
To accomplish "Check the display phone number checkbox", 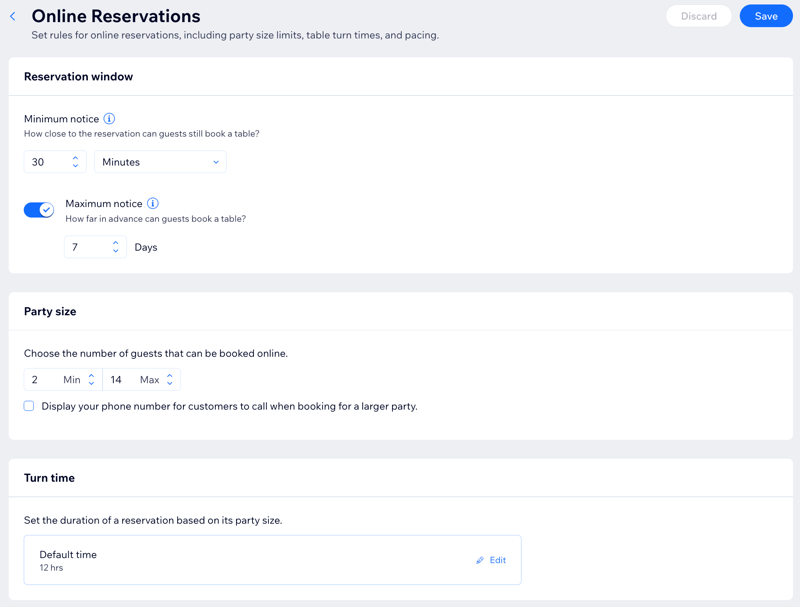I will pos(29,406).
